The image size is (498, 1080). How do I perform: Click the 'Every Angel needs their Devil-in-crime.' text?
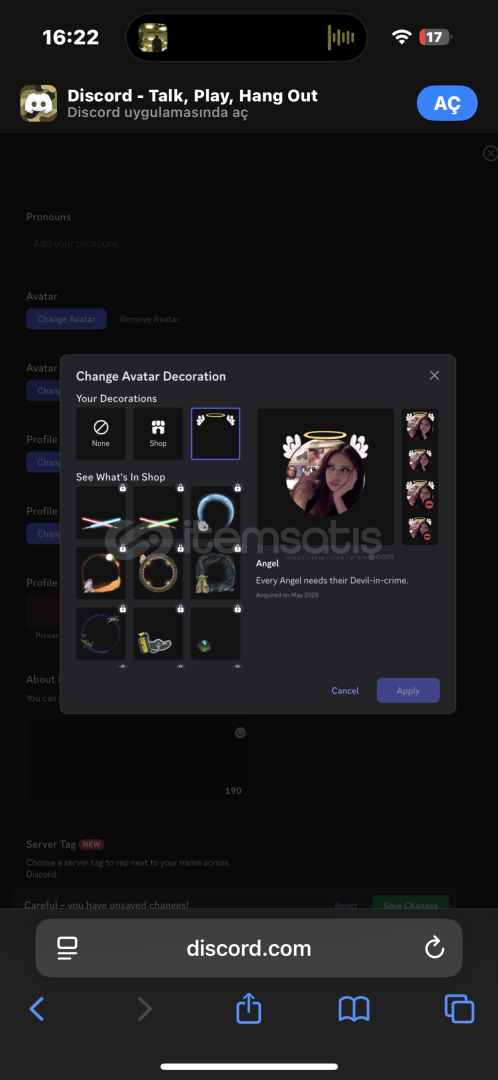(x=332, y=581)
